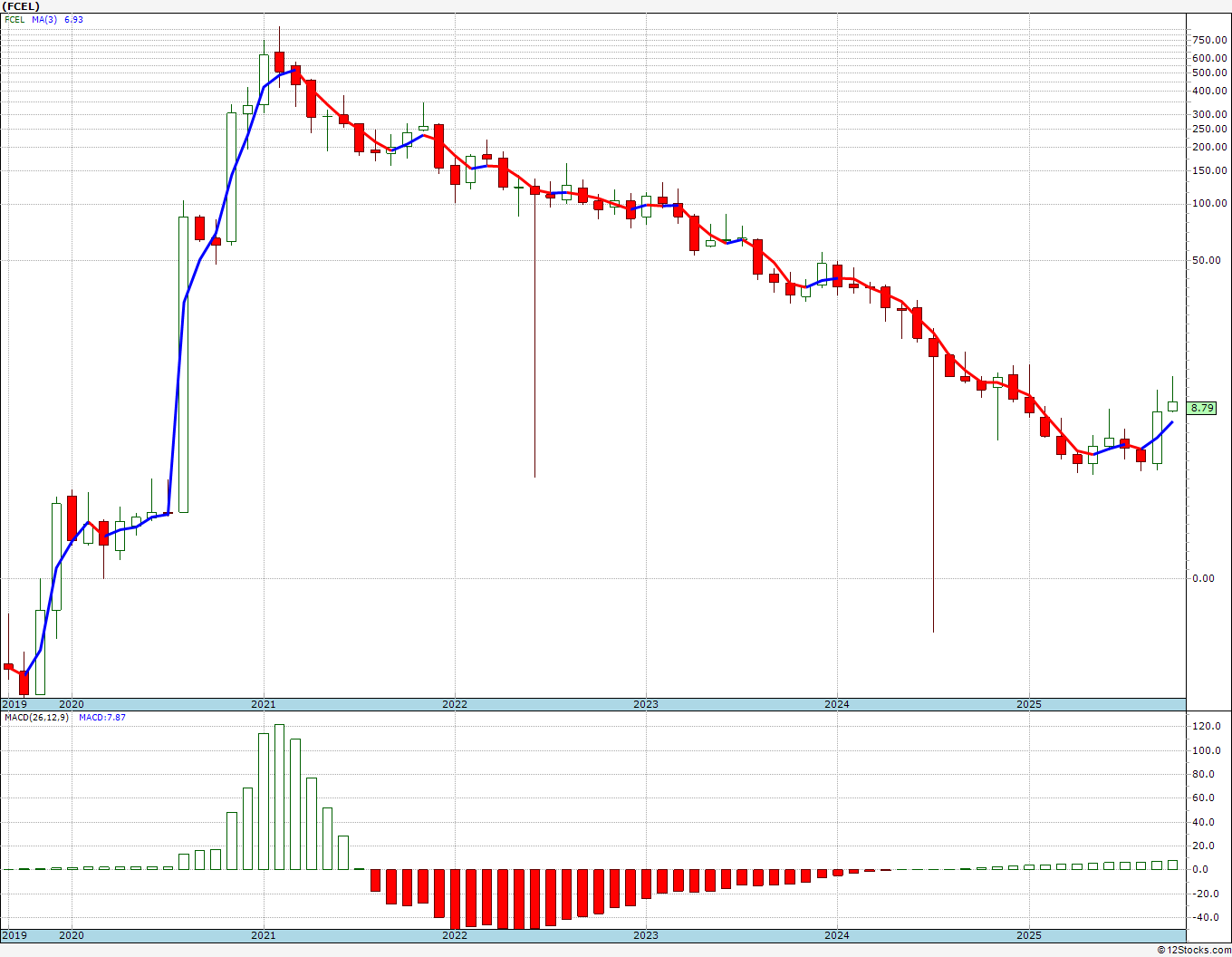
Task: Click the MACD:7.87 value label
Action: tap(102, 718)
